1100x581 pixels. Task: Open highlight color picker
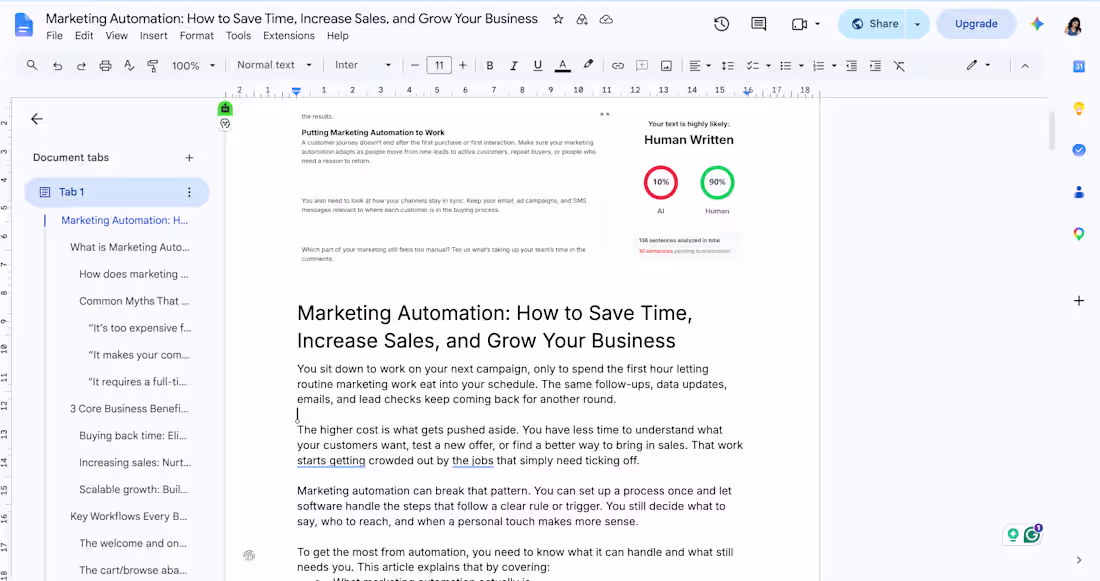click(x=588, y=65)
